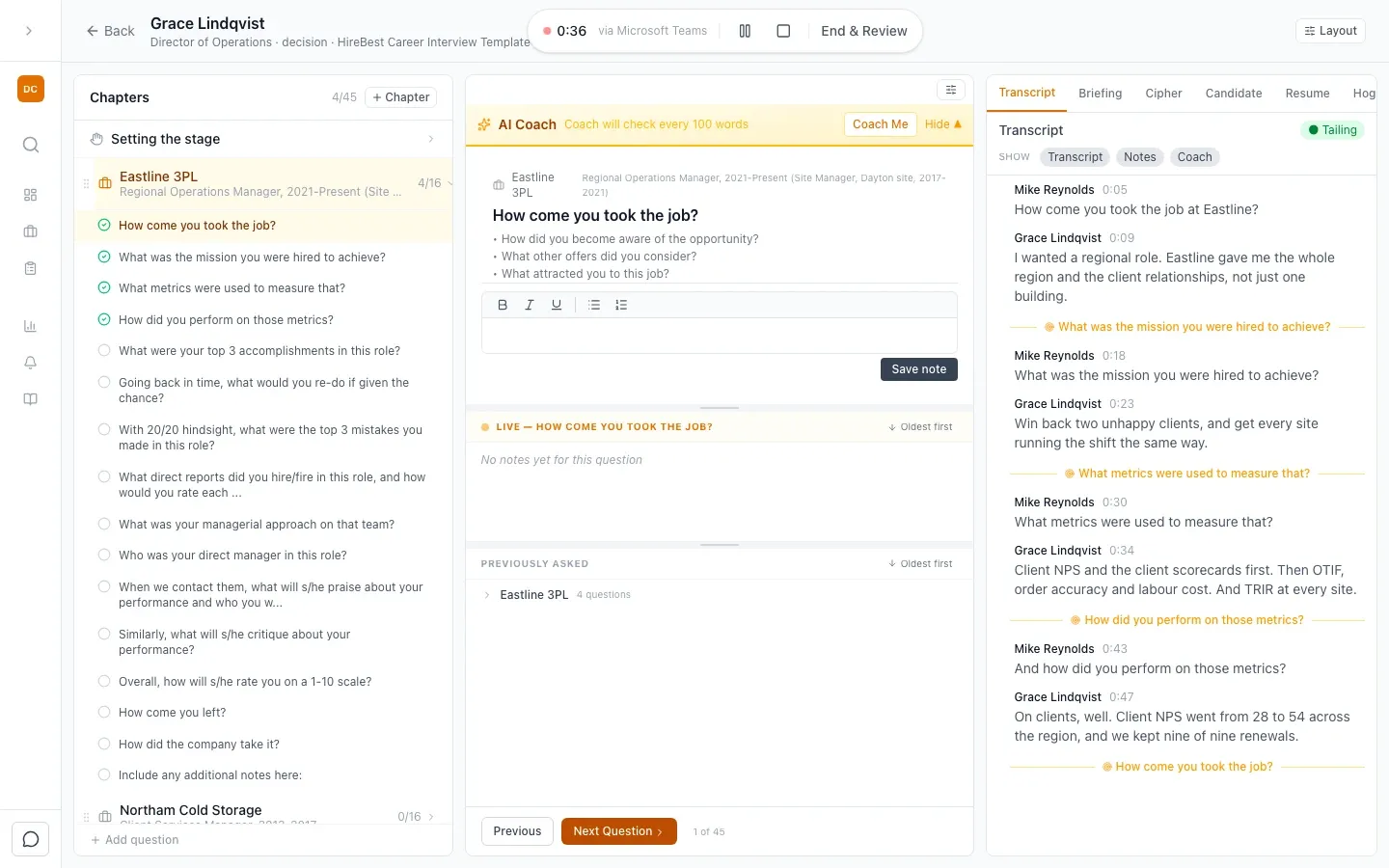Collapse the Eastline 3PL chapter
The image size is (1389, 868).
tap(449, 183)
